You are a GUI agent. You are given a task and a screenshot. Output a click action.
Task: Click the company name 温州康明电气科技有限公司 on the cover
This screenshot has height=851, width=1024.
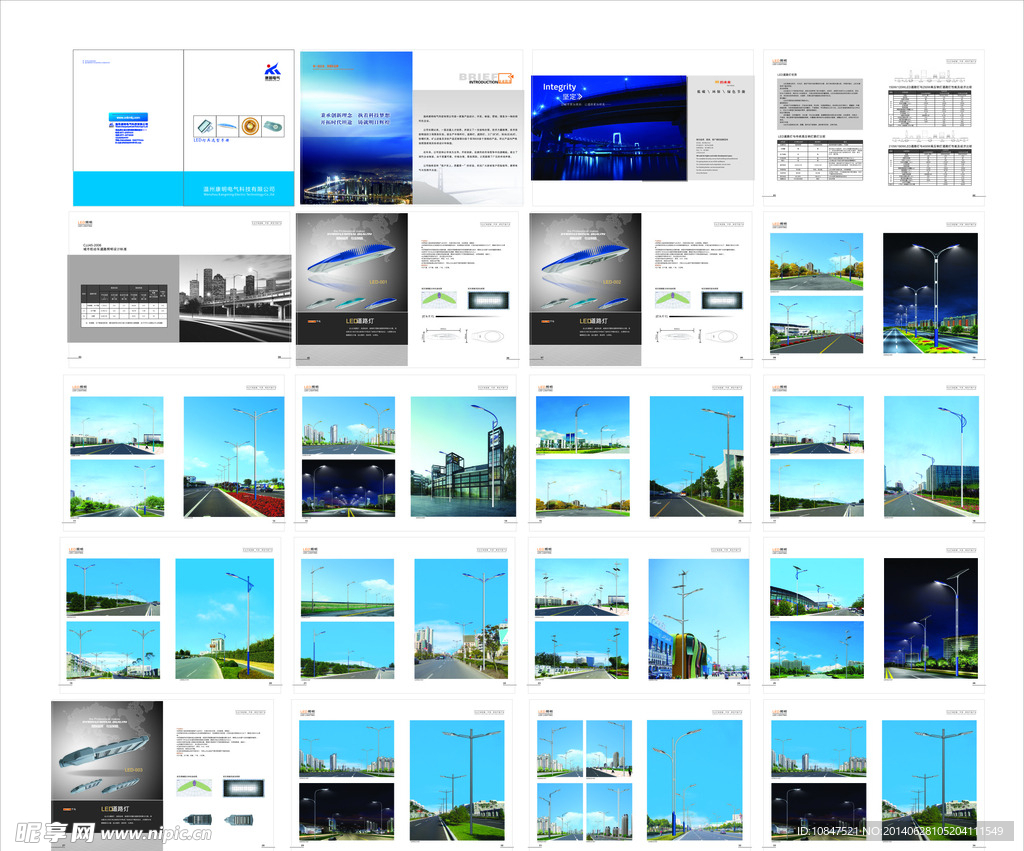pyautogui.click(x=239, y=189)
